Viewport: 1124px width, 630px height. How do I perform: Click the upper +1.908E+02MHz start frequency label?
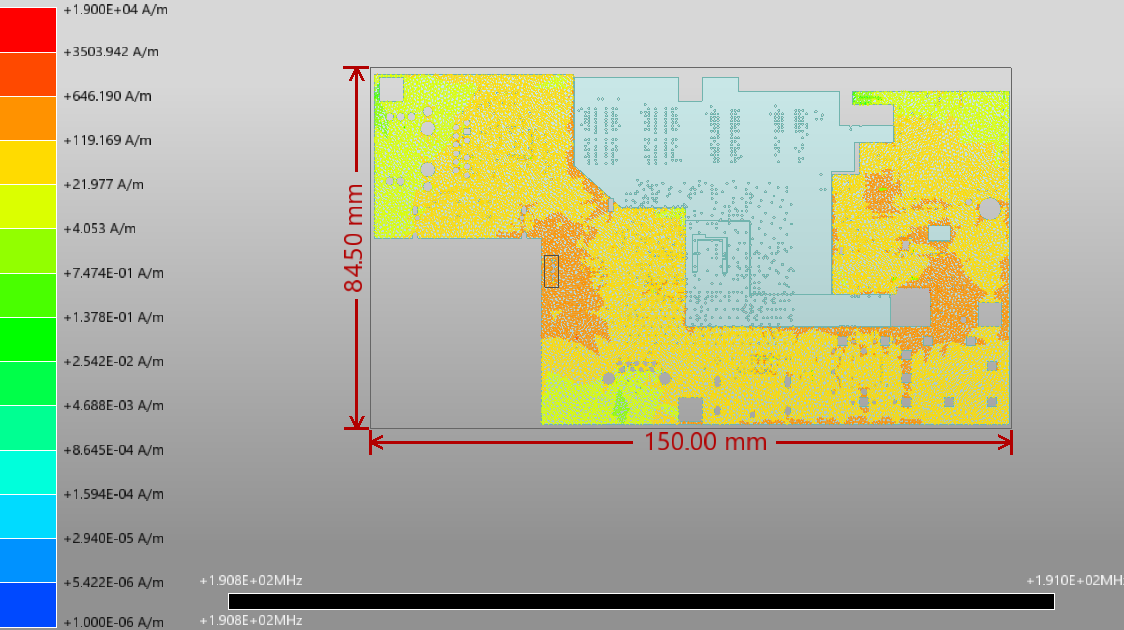click(251, 580)
